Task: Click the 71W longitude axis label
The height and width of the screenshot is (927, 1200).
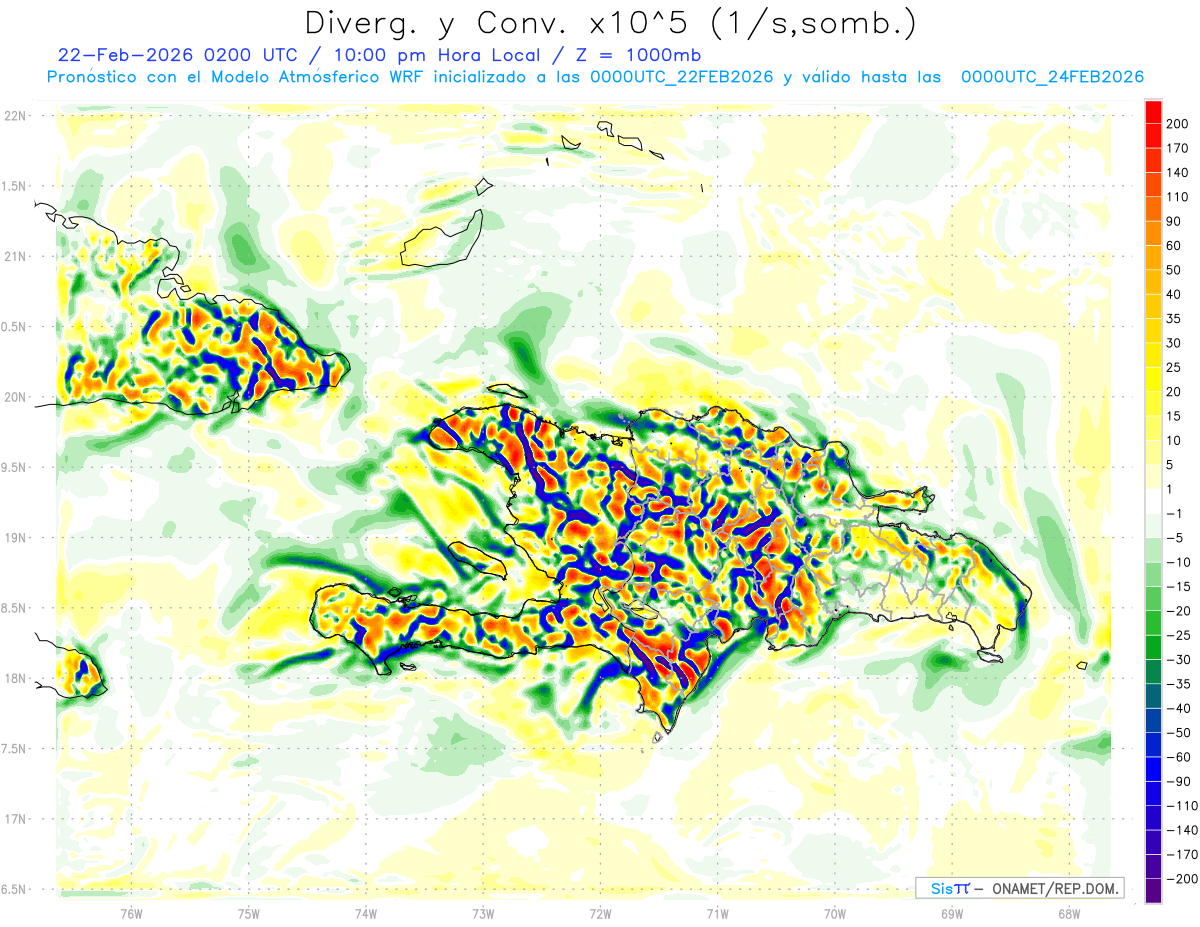Action: tap(717, 913)
